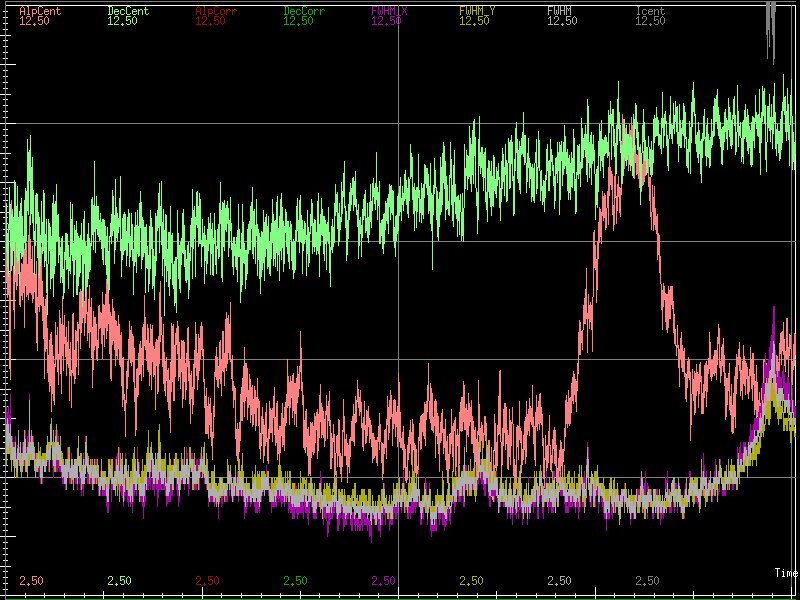Select the 12.50 value under Icent
Image resolution: width=800 pixels, height=600 pixels.
(x=651, y=21)
